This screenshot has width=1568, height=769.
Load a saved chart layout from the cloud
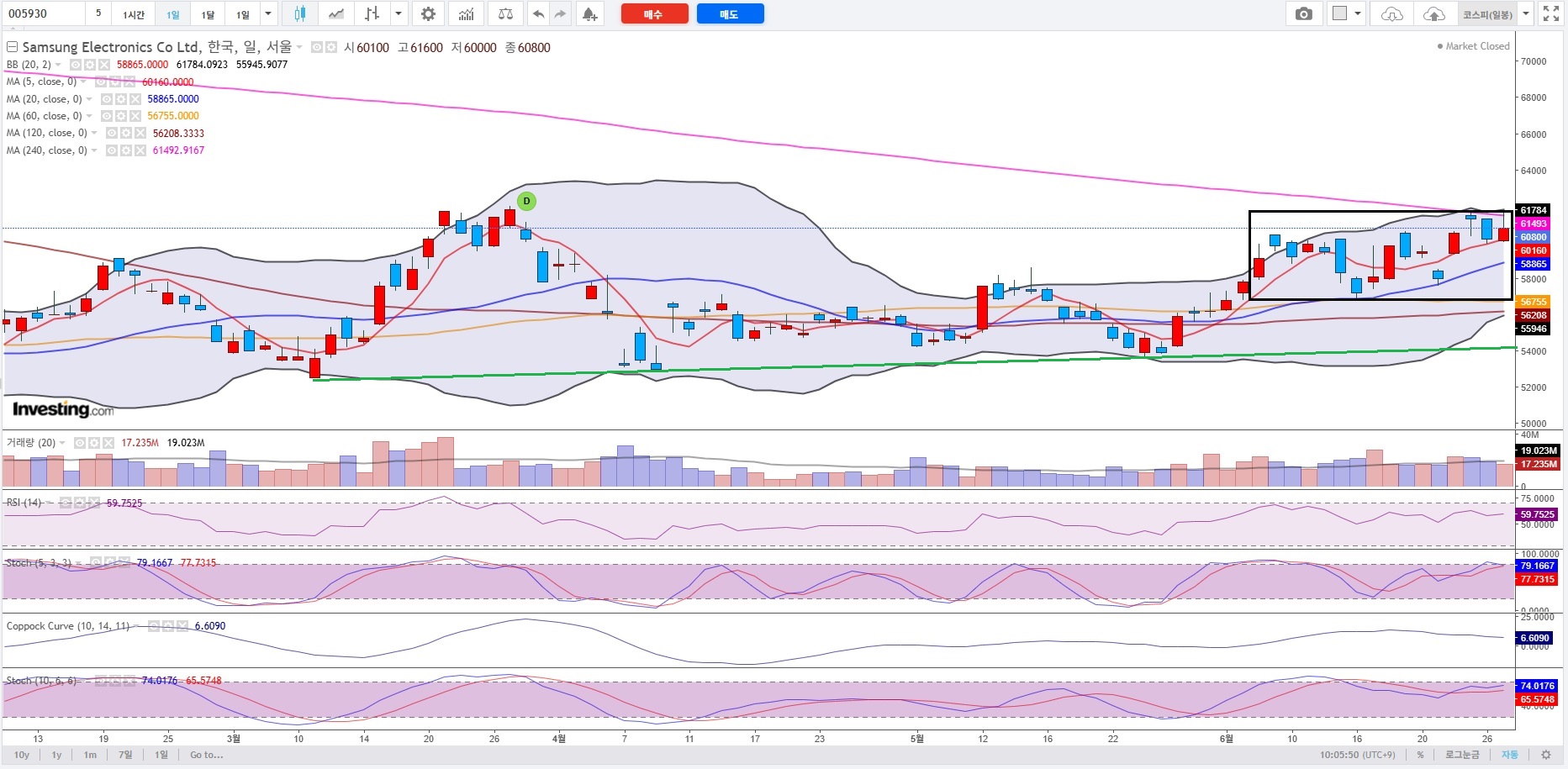pos(1392,13)
